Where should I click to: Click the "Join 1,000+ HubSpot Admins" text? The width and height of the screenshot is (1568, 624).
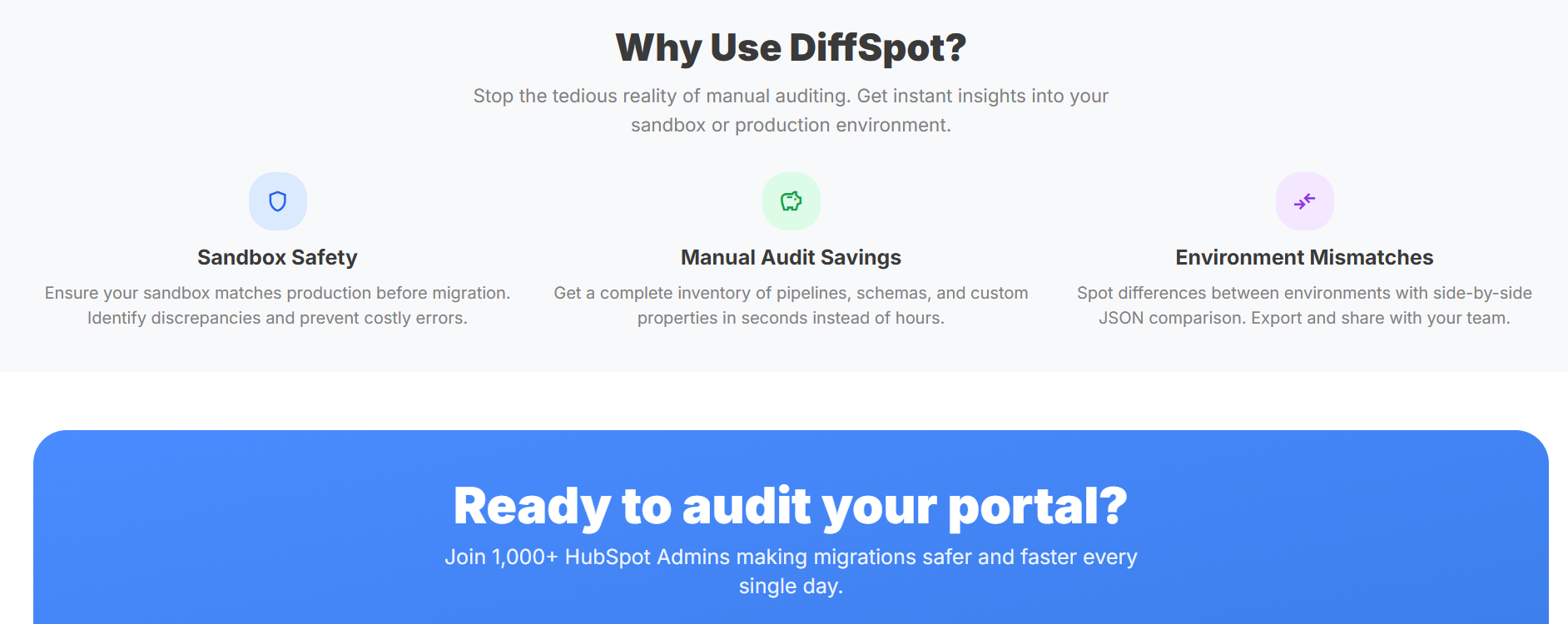(x=791, y=572)
